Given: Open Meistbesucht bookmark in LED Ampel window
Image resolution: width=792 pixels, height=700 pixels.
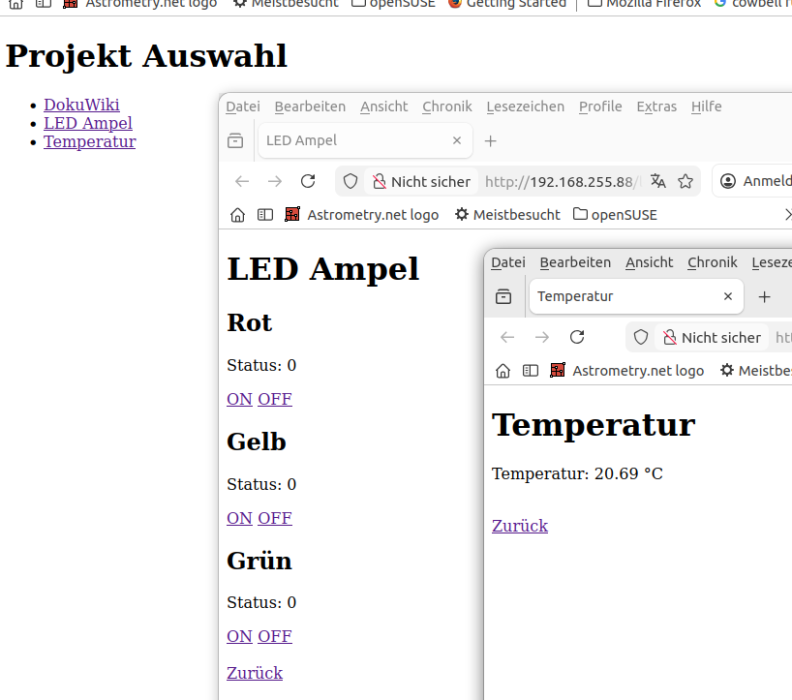Looking at the screenshot, I should point(508,215).
